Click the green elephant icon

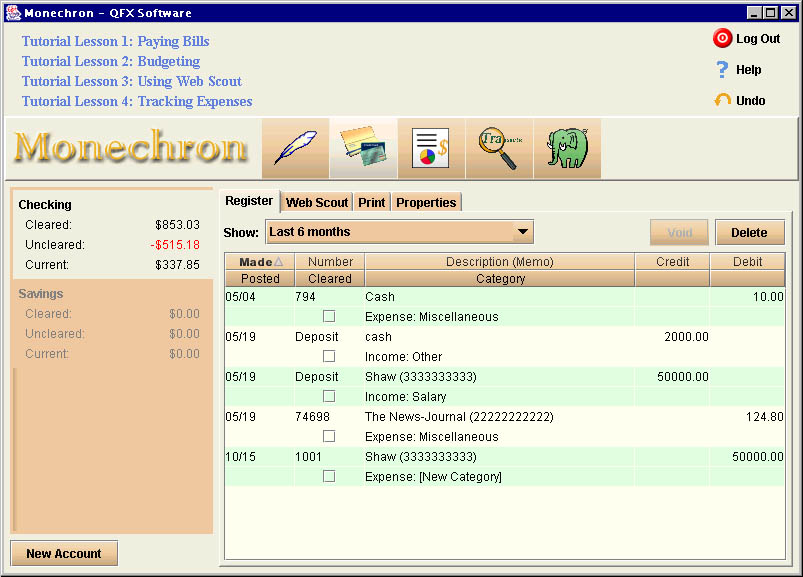coord(567,148)
